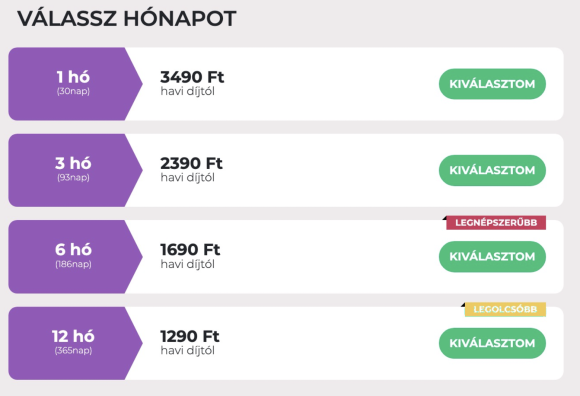Click the red Legnépszerűbb badge
580x396 pixels.
pyautogui.click(x=496, y=223)
